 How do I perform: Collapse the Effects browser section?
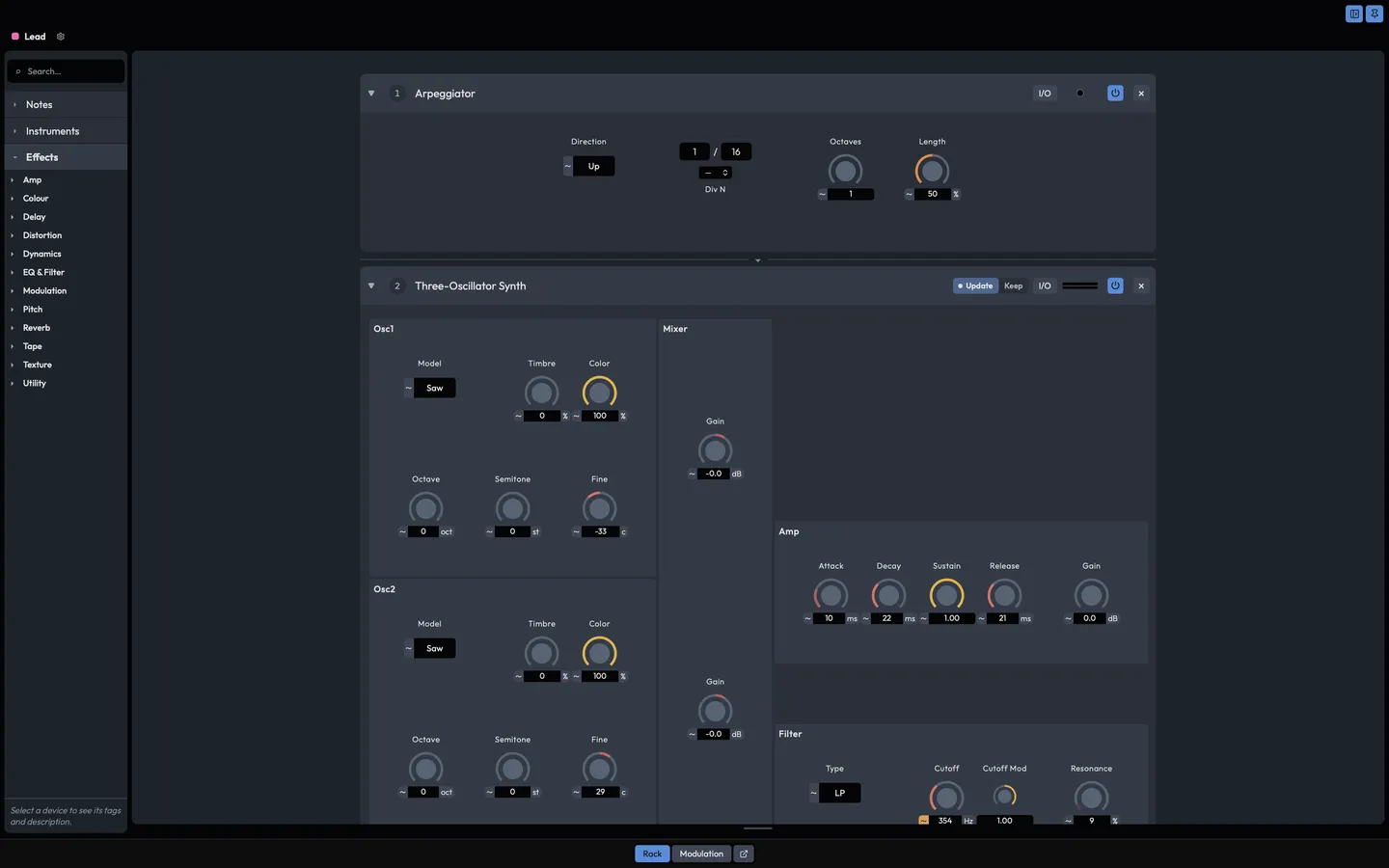pyautogui.click(x=66, y=157)
